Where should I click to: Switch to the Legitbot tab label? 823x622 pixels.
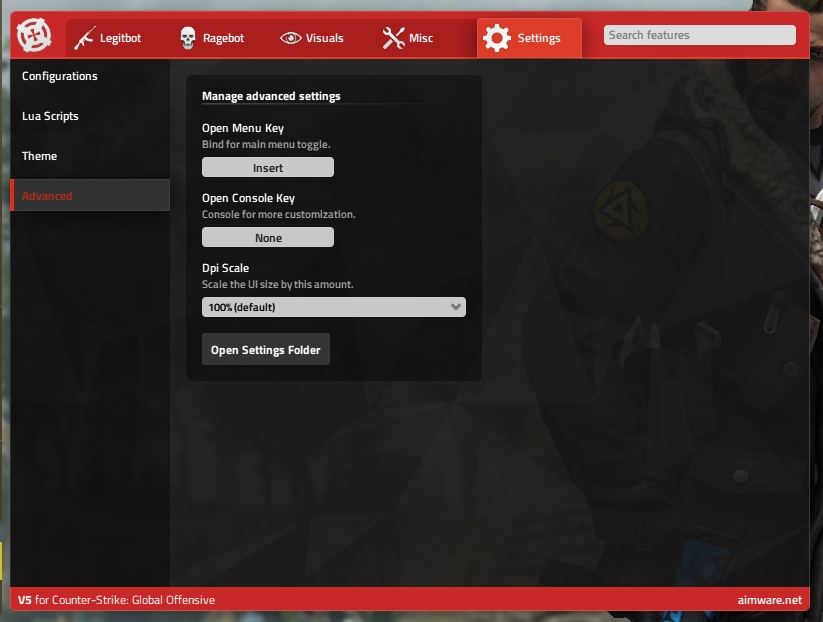pos(120,38)
